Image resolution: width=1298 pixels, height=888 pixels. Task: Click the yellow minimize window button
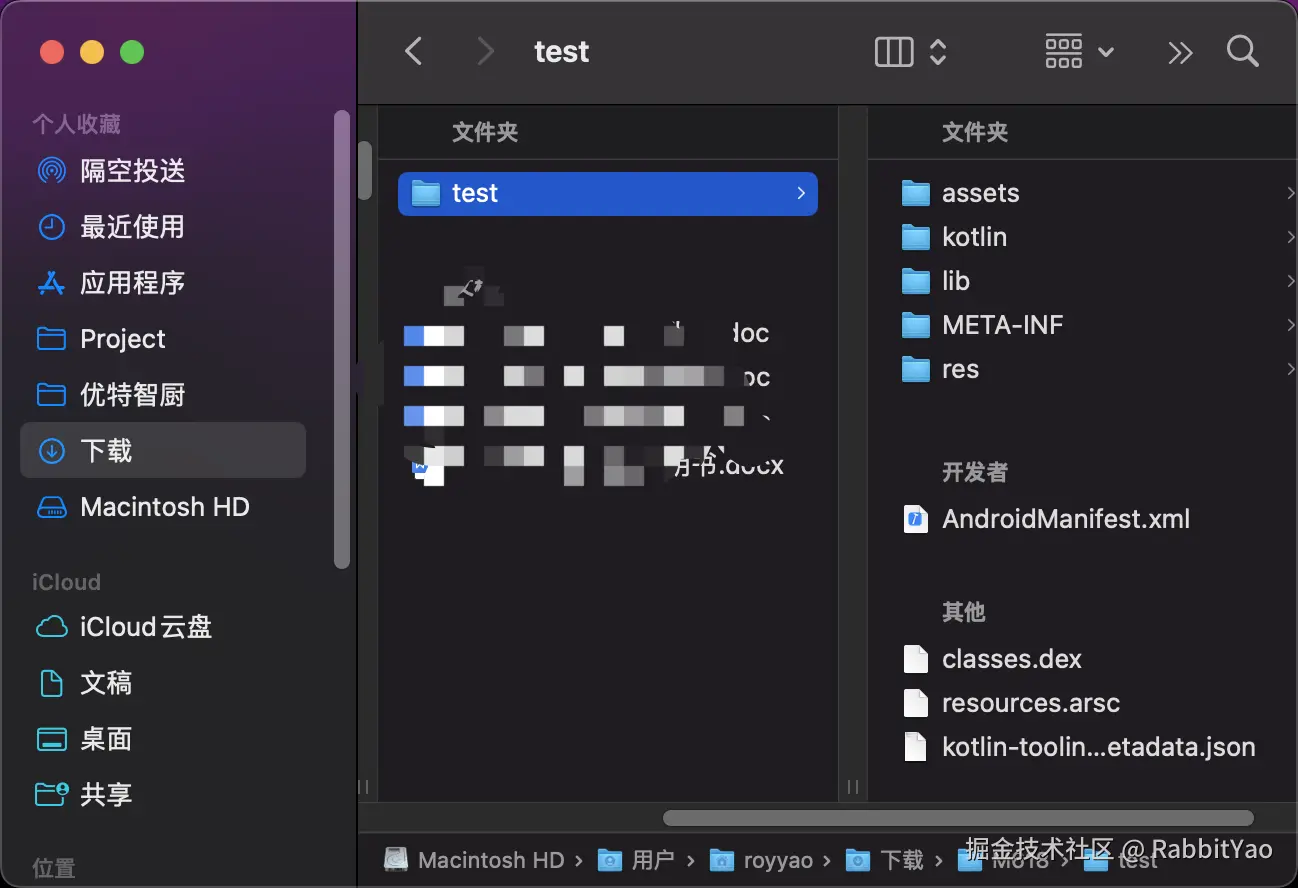pyautogui.click(x=92, y=52)
